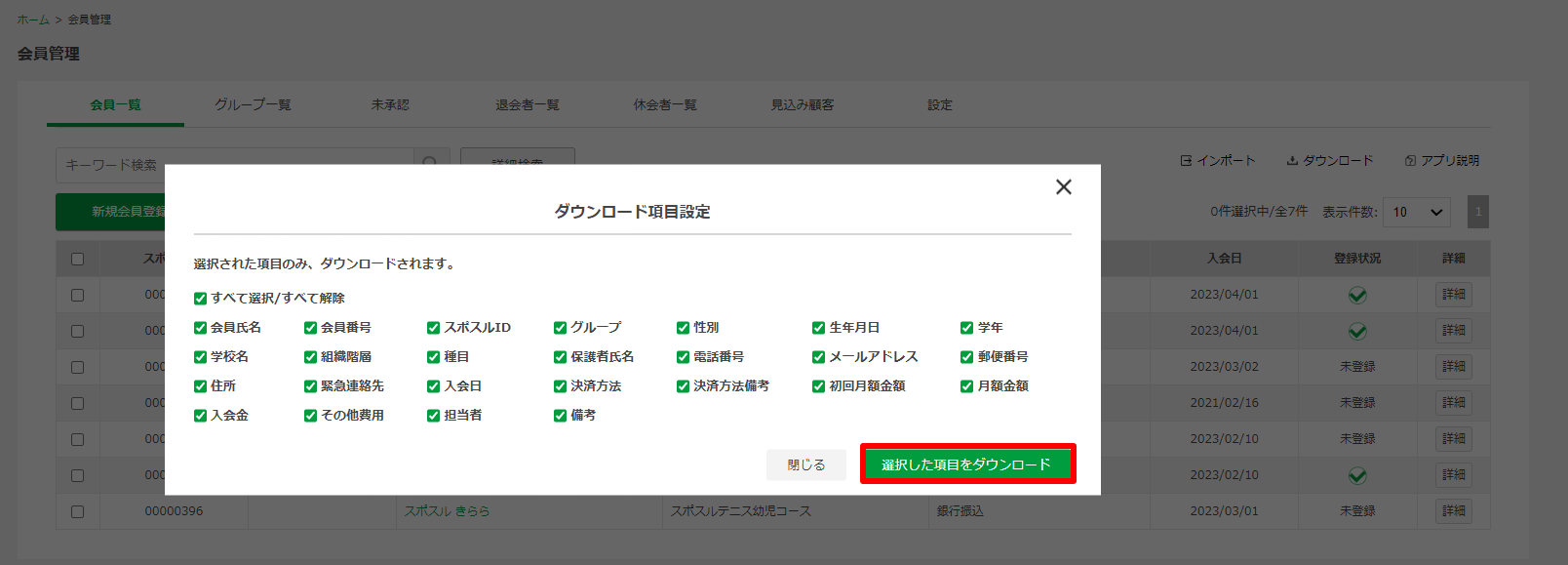
Task: Click 選択した項目をダウンロード button
Action: 967,464
